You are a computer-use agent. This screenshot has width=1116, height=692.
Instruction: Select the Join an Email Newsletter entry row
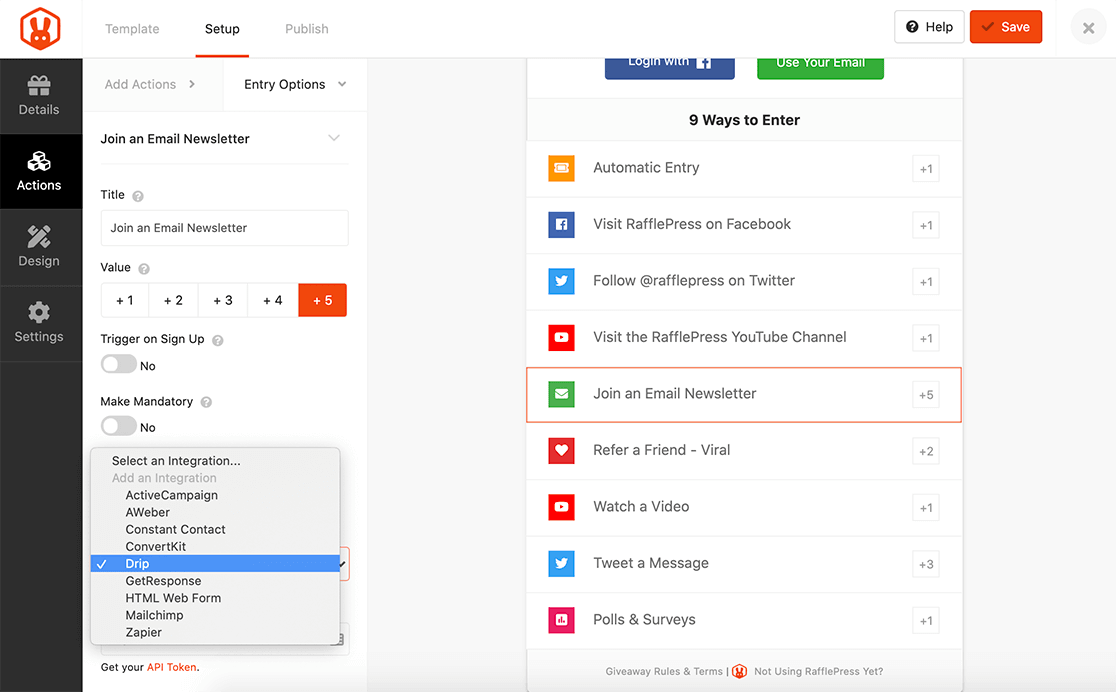pos(744,394)
